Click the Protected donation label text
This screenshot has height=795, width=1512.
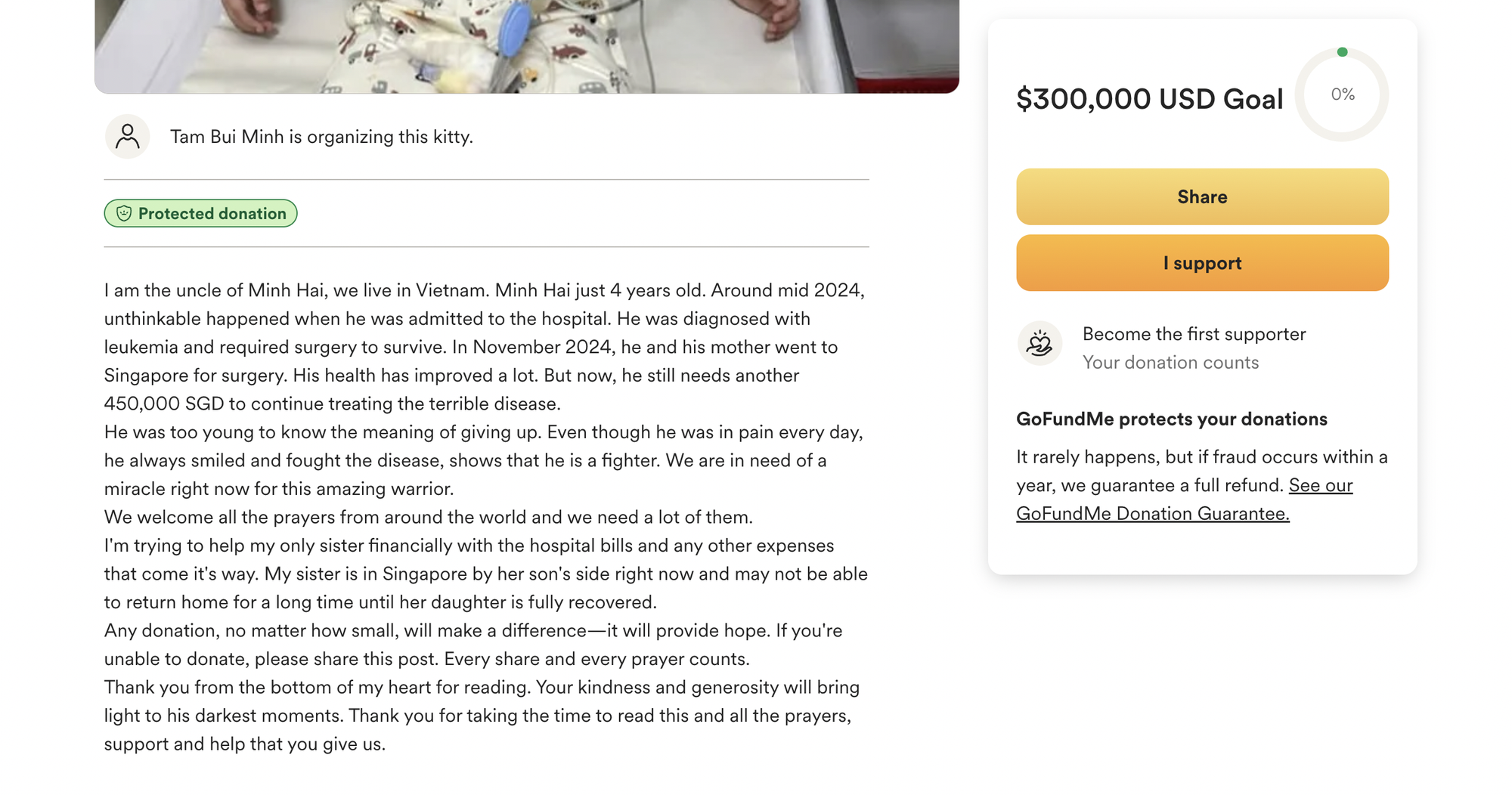[212, 214]
